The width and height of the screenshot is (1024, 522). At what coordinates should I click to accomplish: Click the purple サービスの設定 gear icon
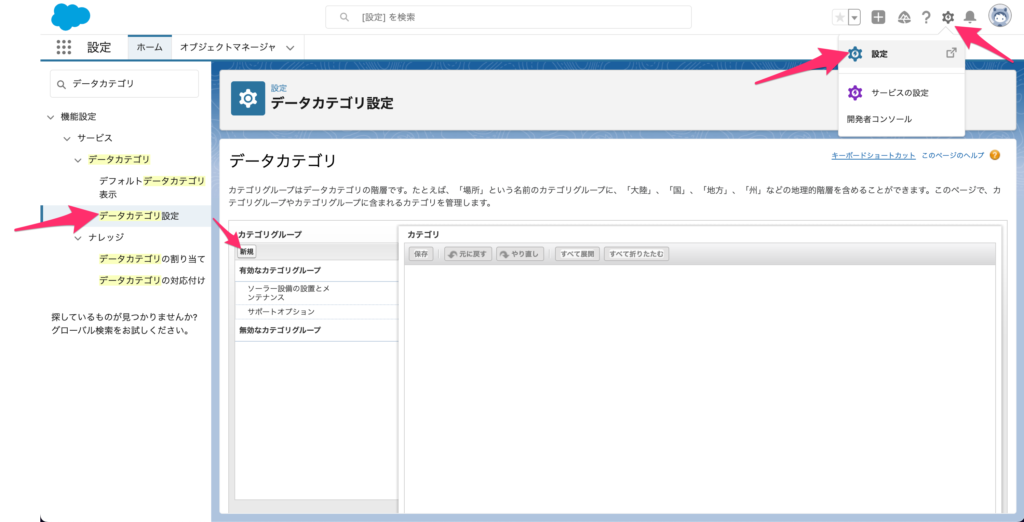pyautogui.click(x=855, y=93)
